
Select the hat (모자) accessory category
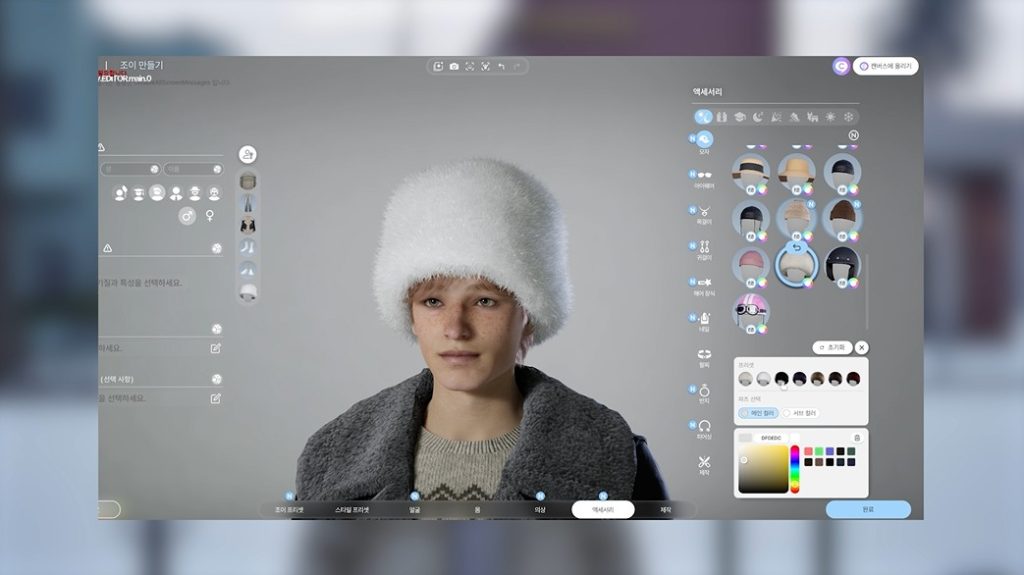[x=704, y=139]
